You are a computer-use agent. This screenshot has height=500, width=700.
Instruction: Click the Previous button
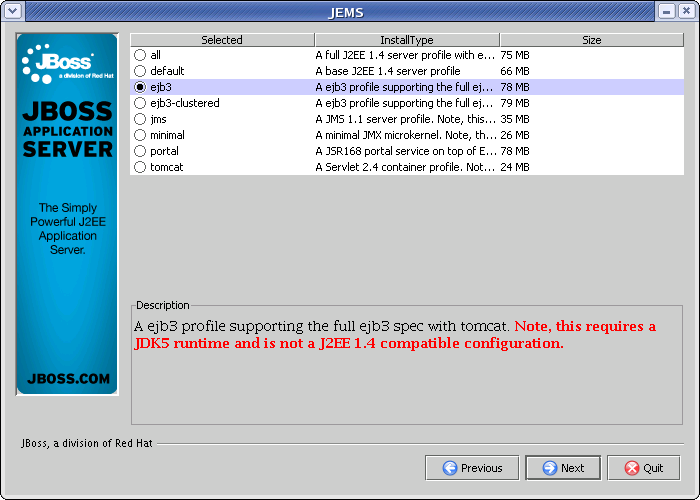point(472,468)
